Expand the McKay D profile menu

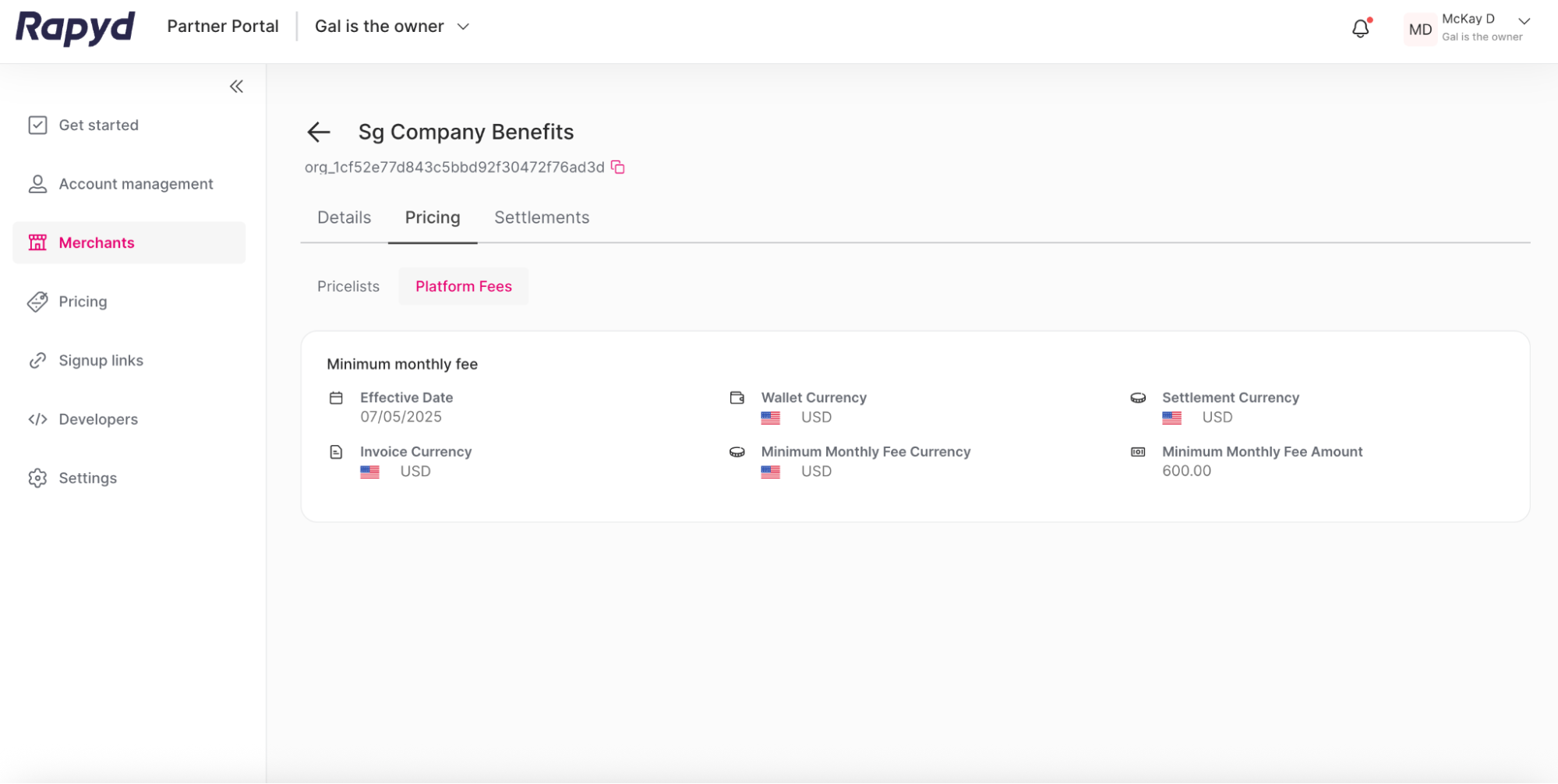[x=1523, y=23]
